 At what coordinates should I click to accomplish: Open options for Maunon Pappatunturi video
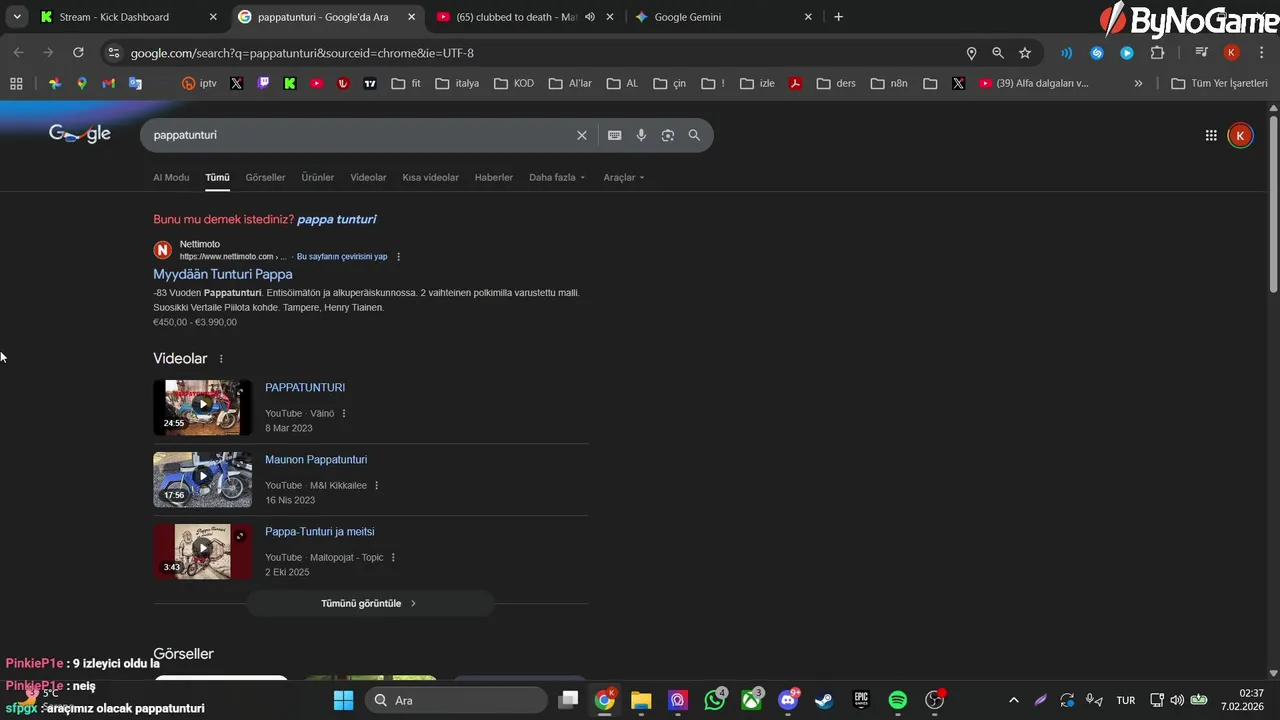(x=376, y=485)
